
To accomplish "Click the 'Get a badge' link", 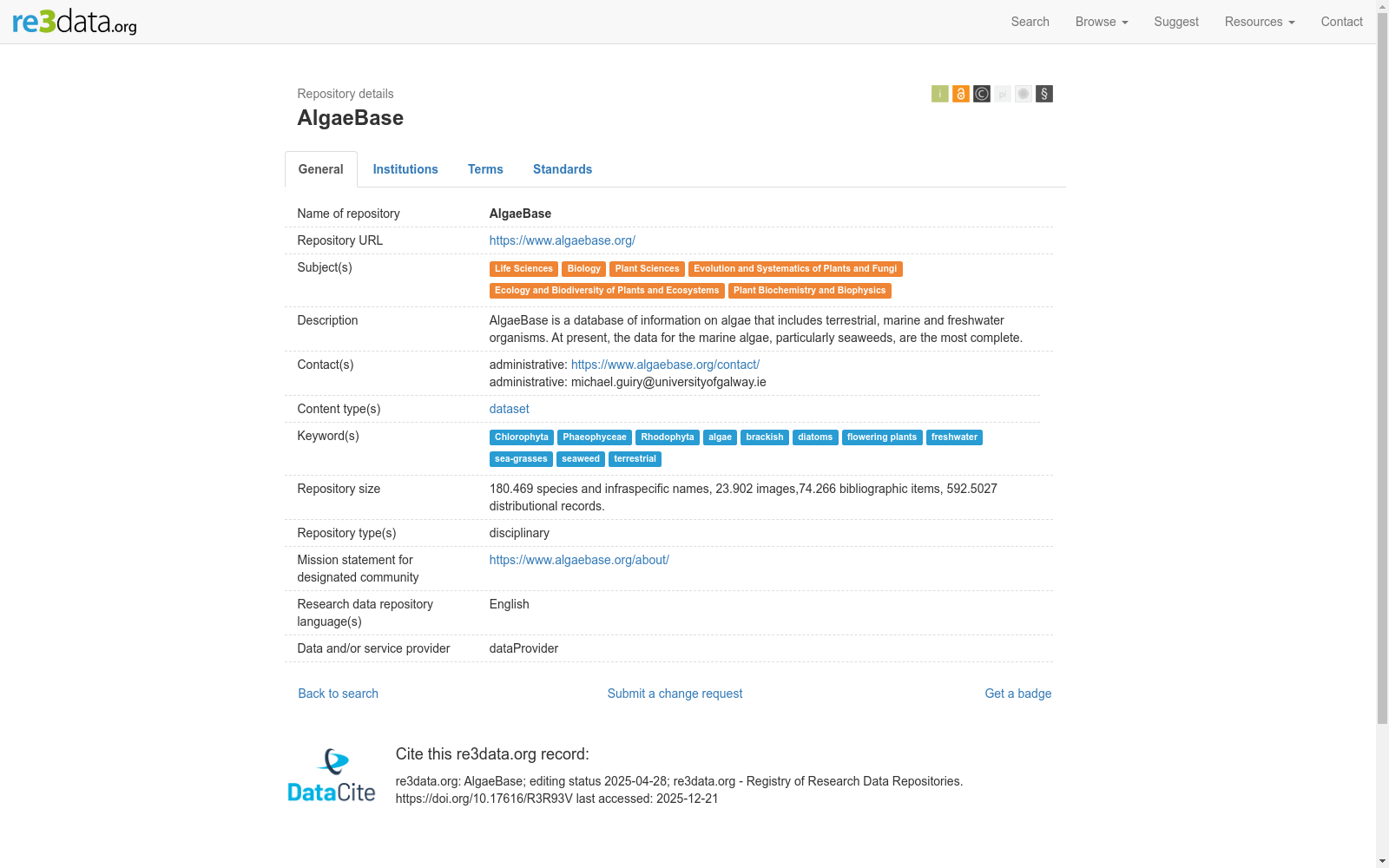I will tap(1017, 694).
